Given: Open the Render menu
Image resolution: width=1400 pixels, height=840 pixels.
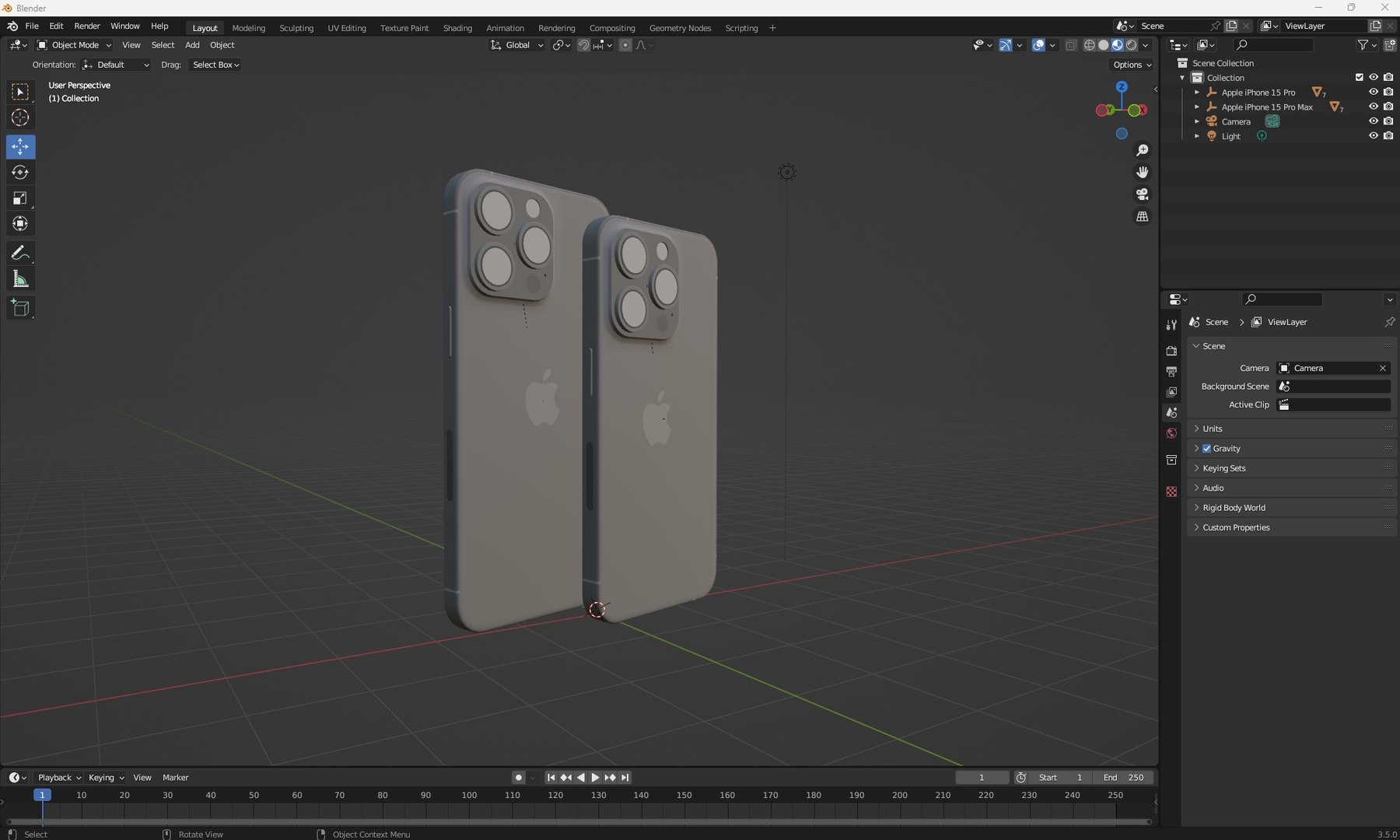Looking at the screenshot, I should point(87,26).
